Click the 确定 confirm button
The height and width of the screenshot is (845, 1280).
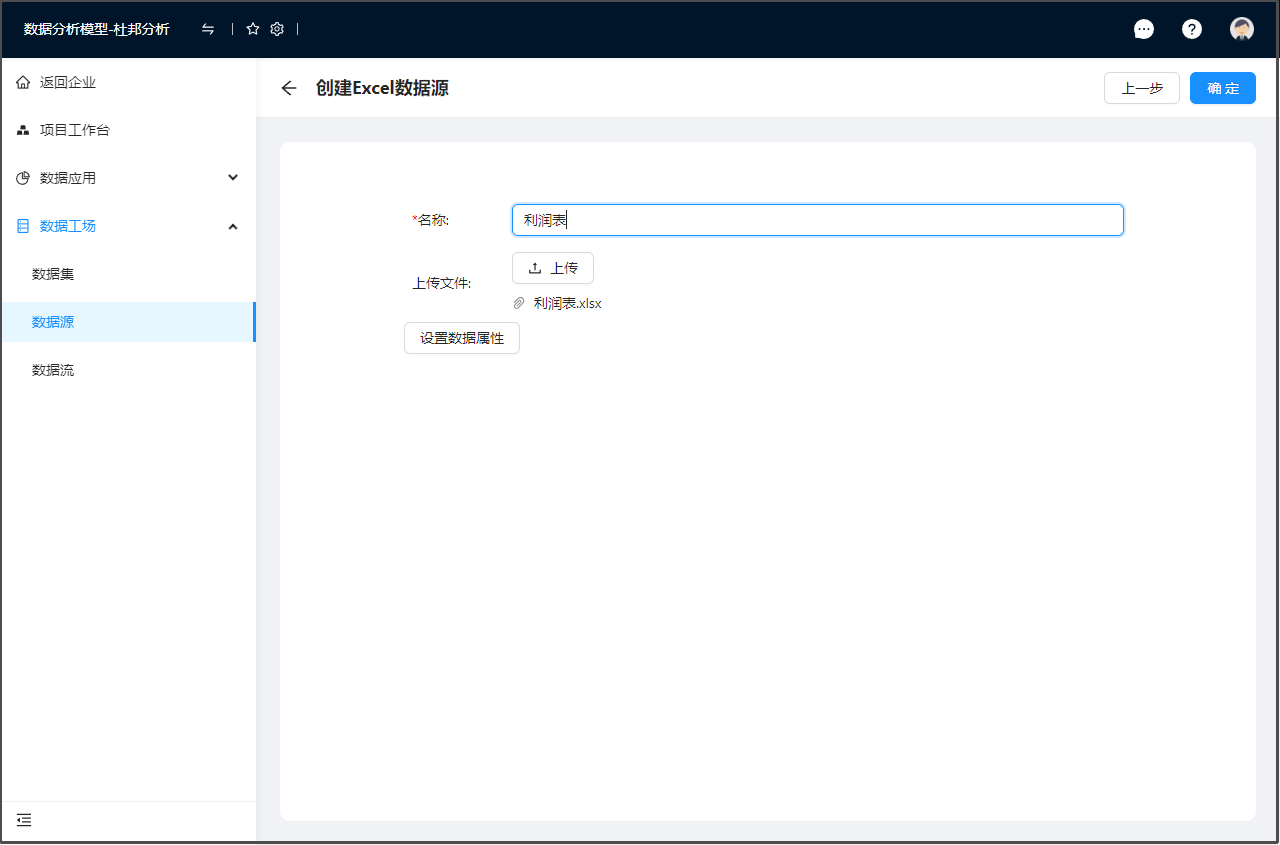tap(1222, 88)
